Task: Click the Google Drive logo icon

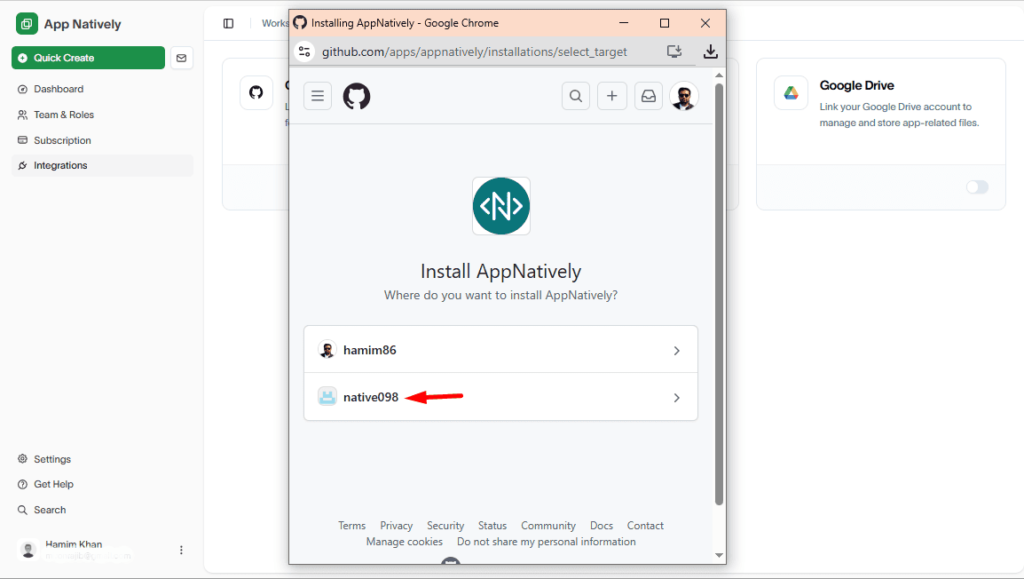Action: point(791,93)
